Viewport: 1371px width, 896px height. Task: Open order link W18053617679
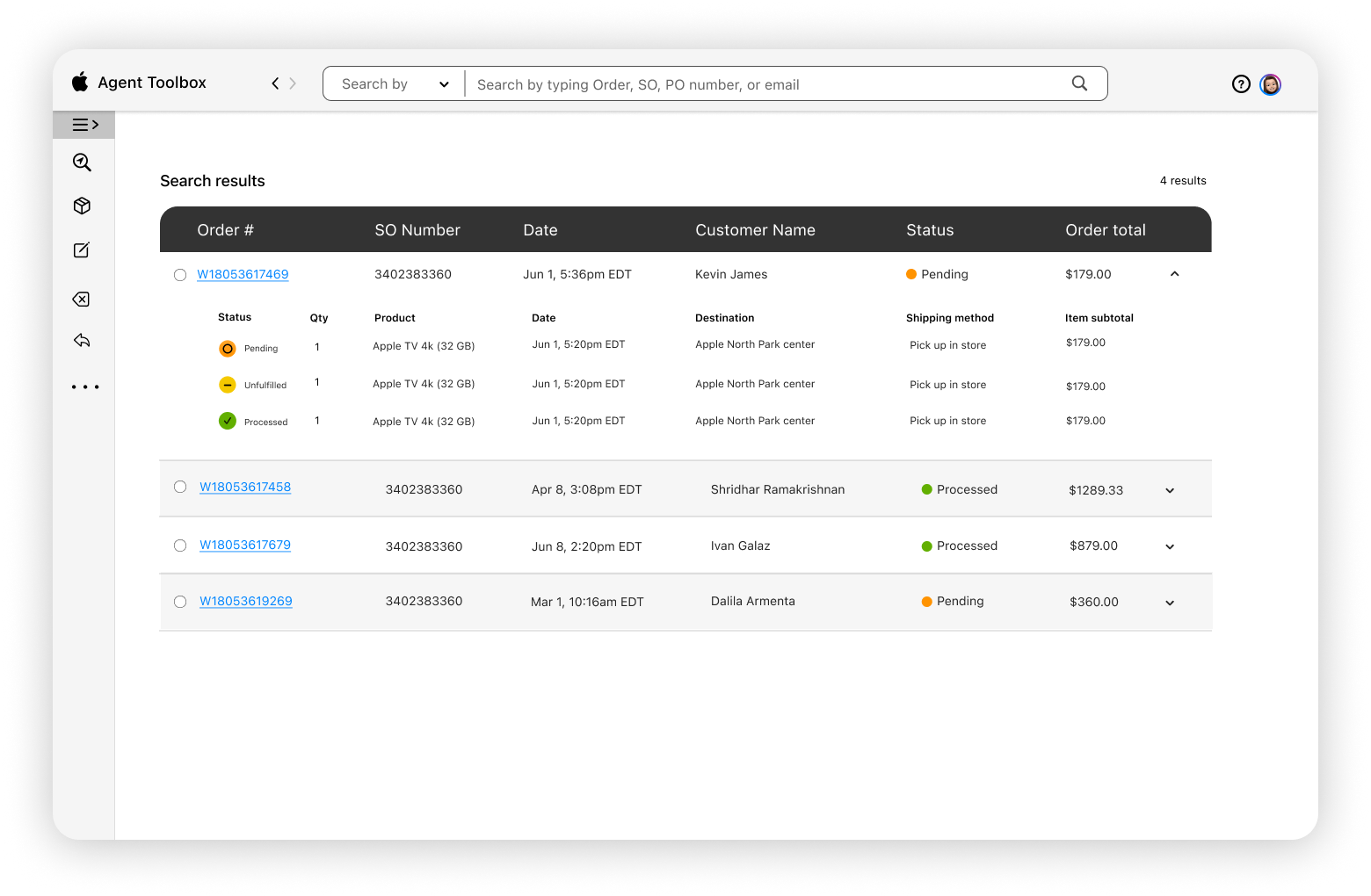point(245,545)
